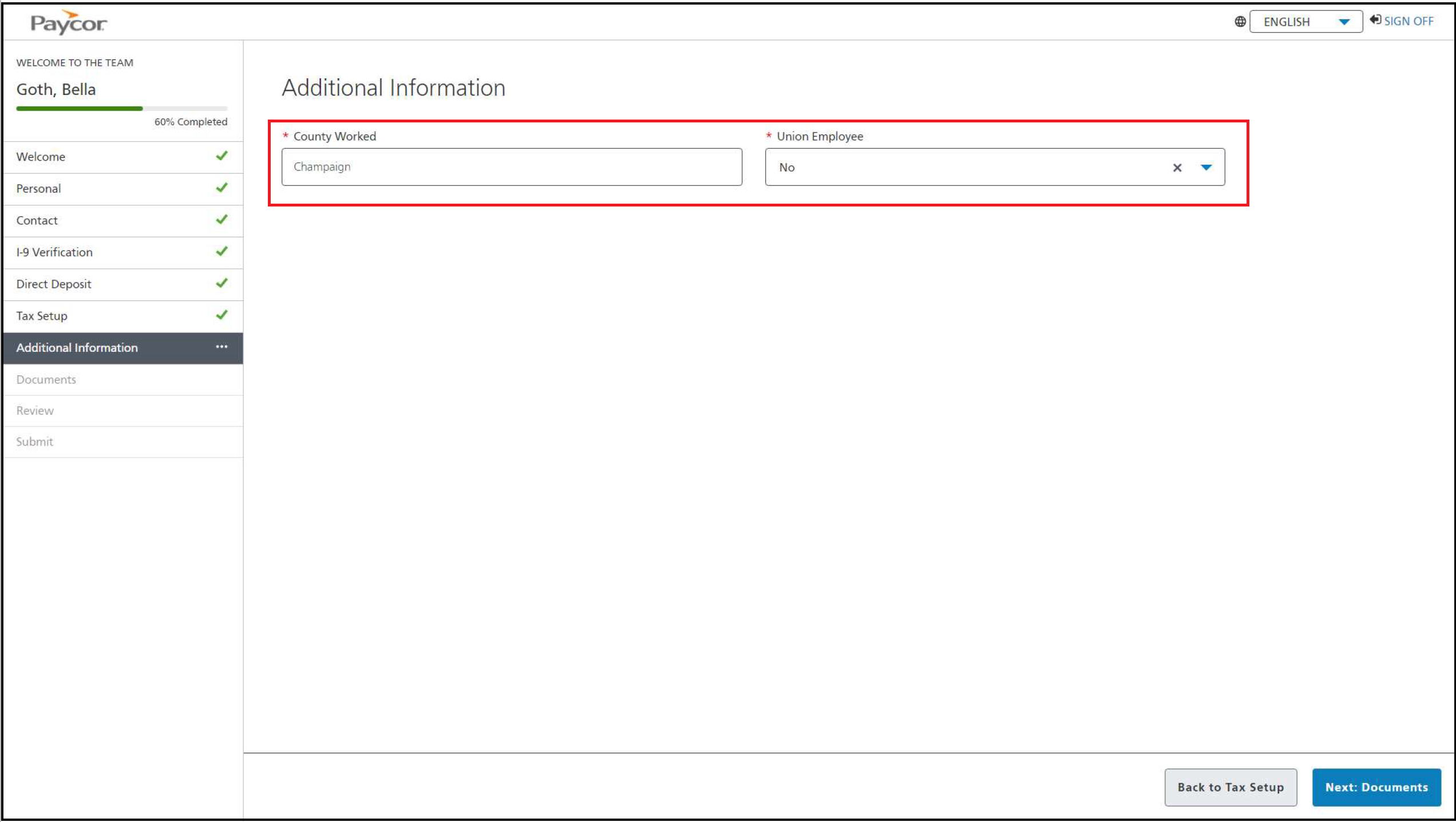Click the Paycor logo

point(68,22)
